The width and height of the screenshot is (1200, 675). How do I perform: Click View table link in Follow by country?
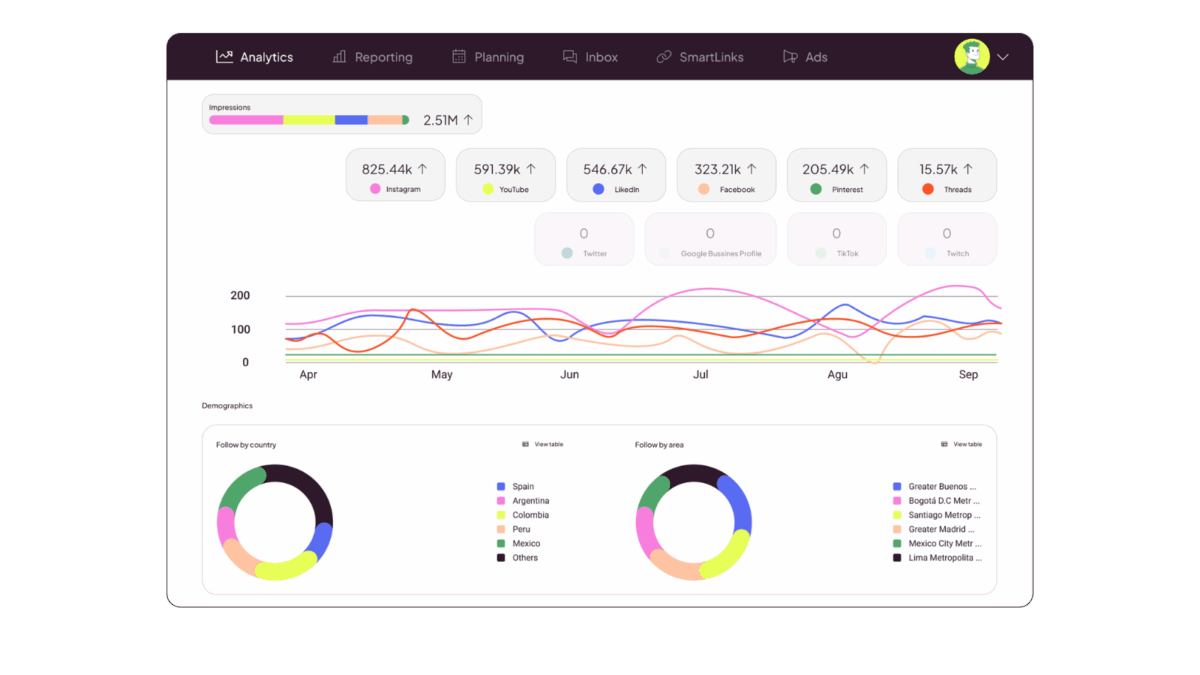click(549, 444)
